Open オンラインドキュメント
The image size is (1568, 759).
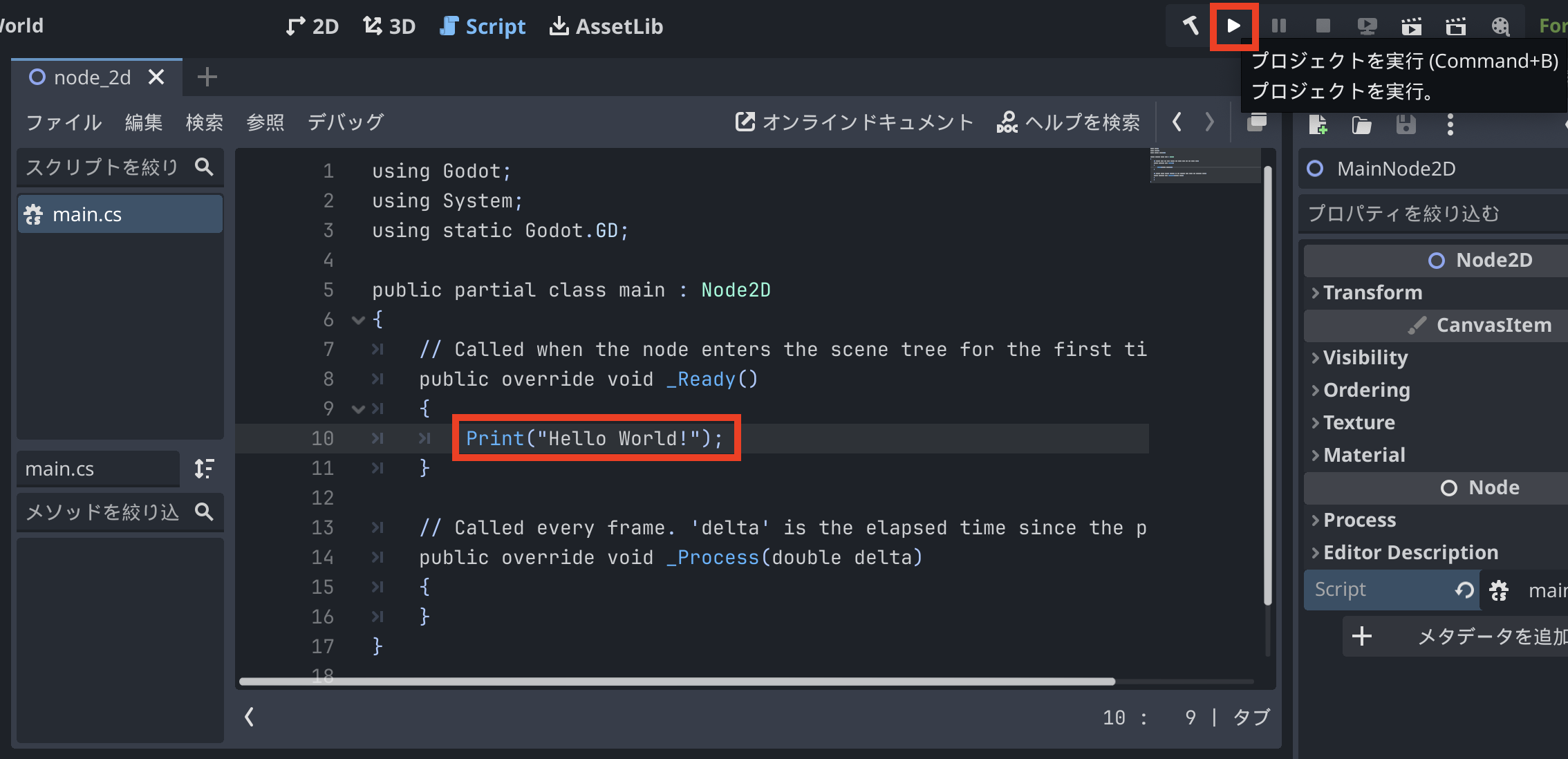(854, 122)
